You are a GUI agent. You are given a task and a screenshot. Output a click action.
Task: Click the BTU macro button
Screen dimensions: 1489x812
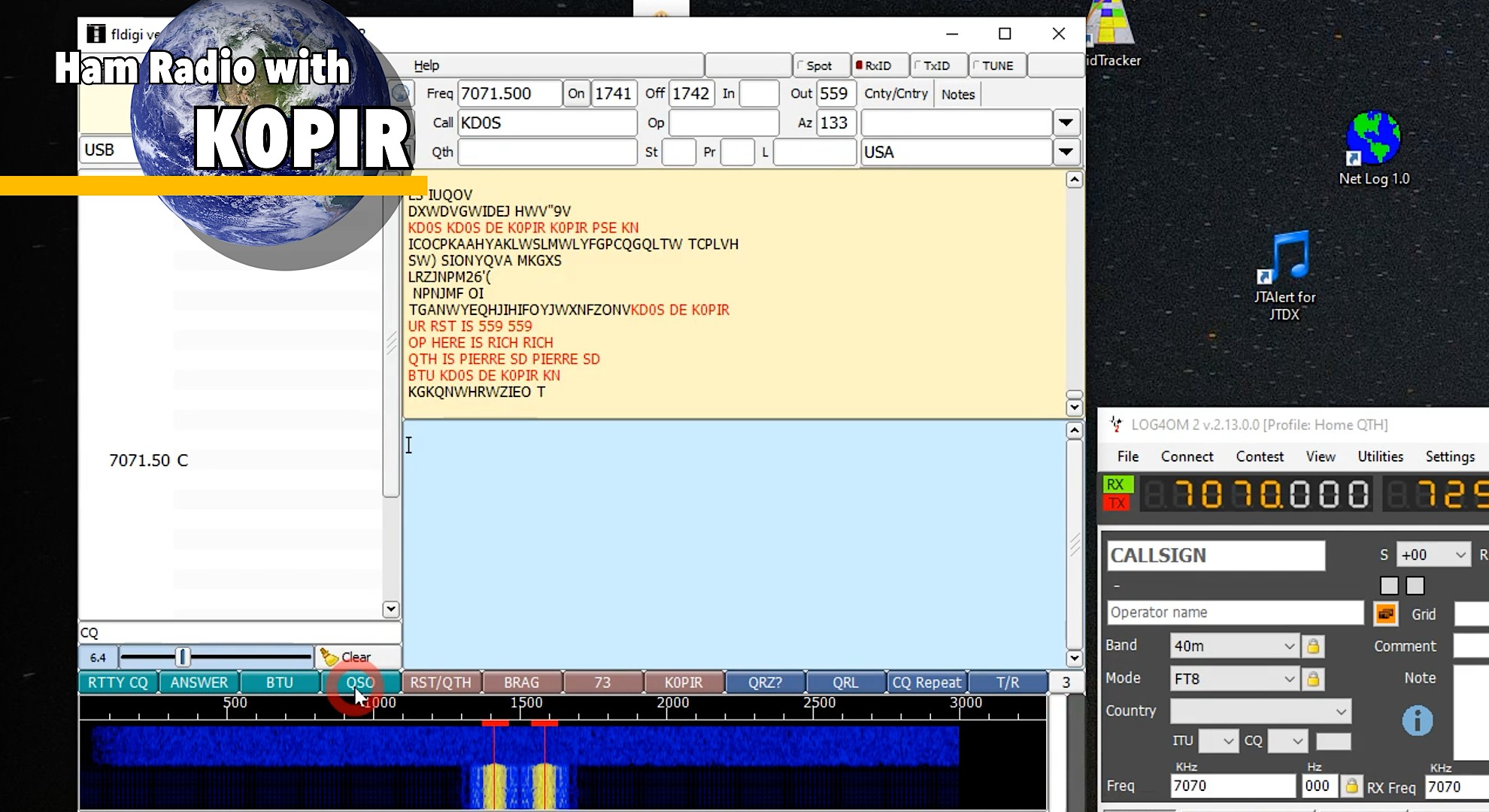(x=280, y=682)
